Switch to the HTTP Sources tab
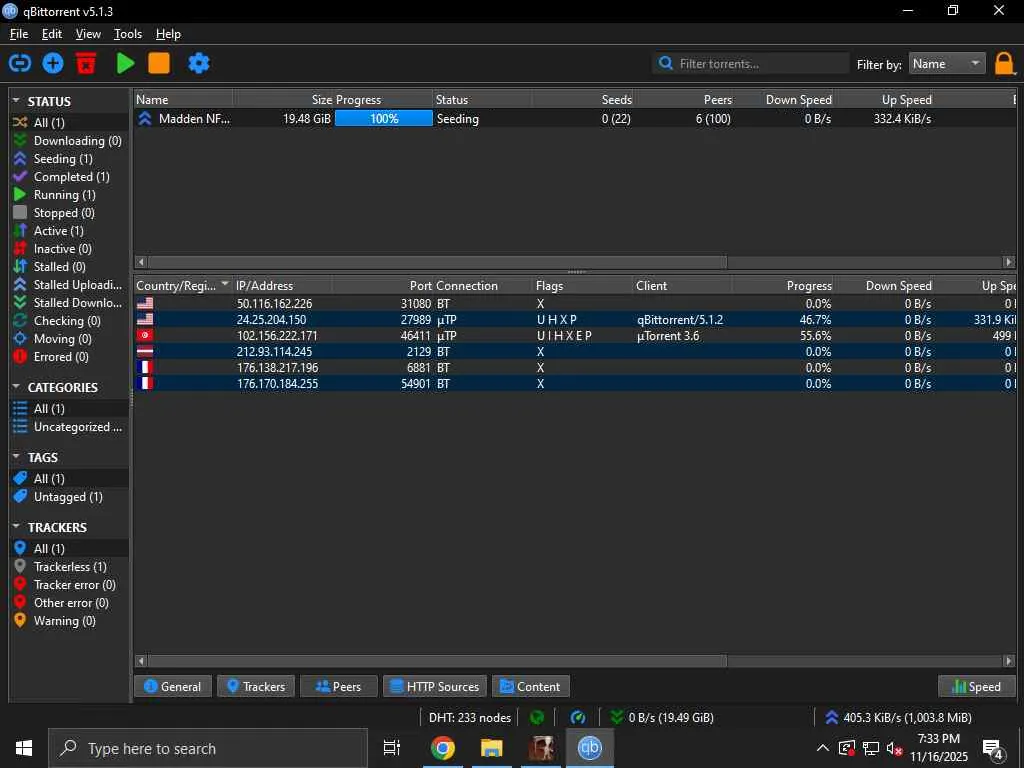Screen dimensions: 1024x768 click(x=435, y=686)
